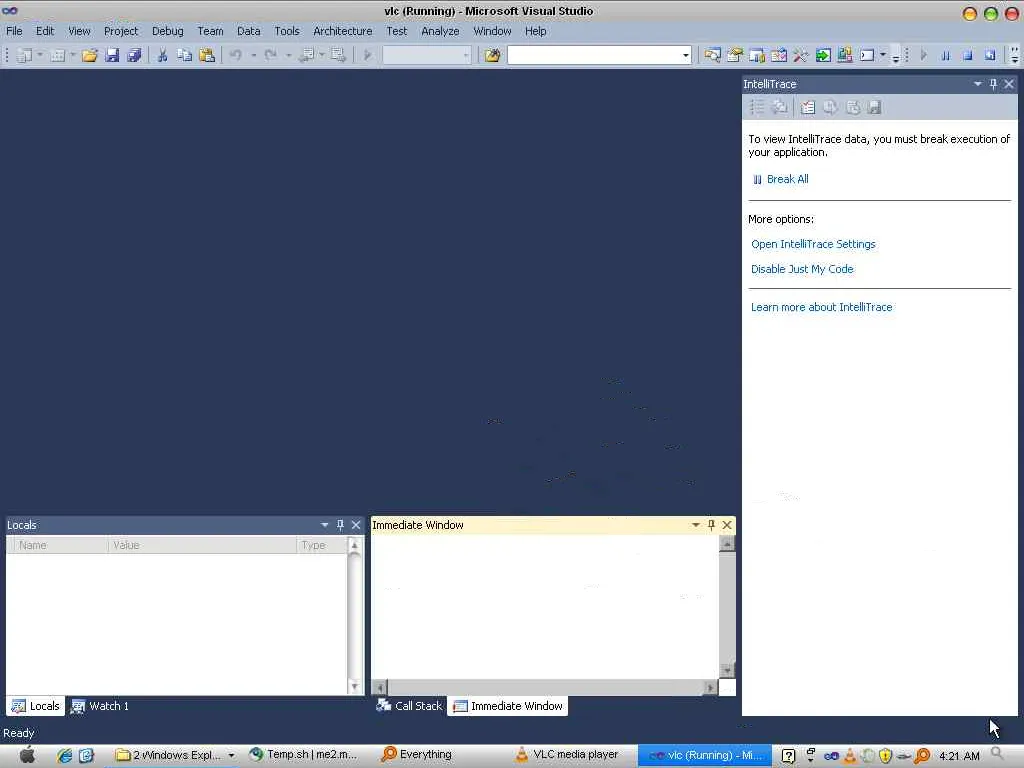Image resolution: width=1024 pixels, height=768 pixels.
Task: Click the Save floppy disk icon
Action: pyautogui.click(x=112, y=56)
